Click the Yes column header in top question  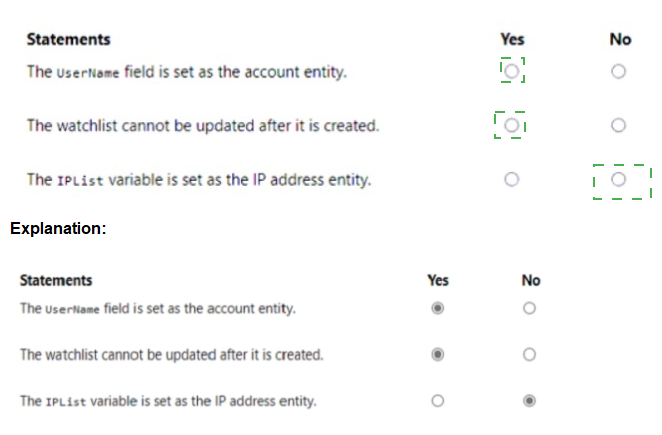click(x=511, y=39)
